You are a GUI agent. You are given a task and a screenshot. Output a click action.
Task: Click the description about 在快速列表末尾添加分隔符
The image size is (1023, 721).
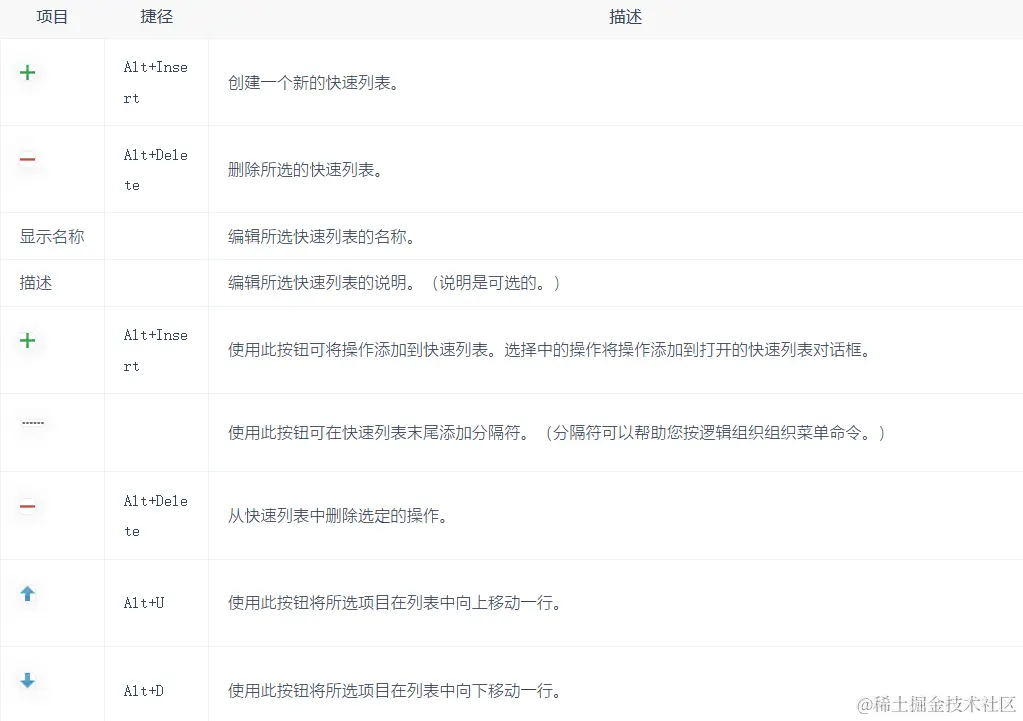pyautogui.click(x=556, y=433)
